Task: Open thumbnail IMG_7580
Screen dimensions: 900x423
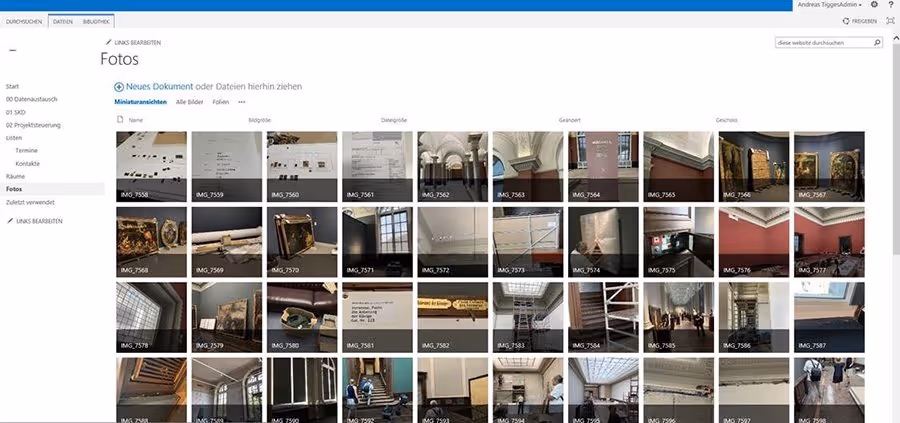Action: coord(302,317)
